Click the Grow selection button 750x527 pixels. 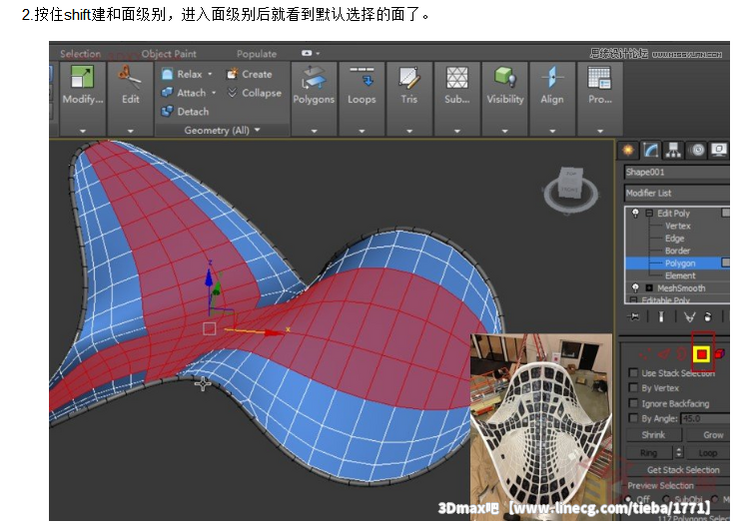pos(708,435)
